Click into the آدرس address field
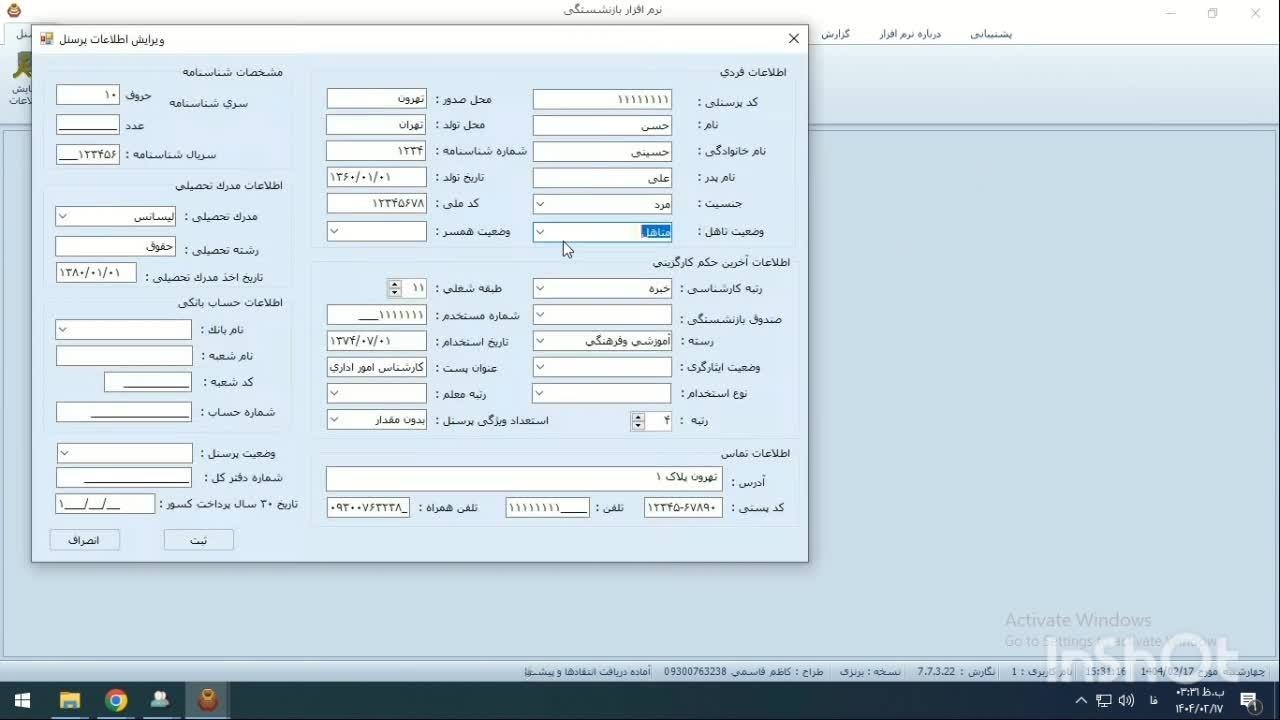 click(523, 479)
